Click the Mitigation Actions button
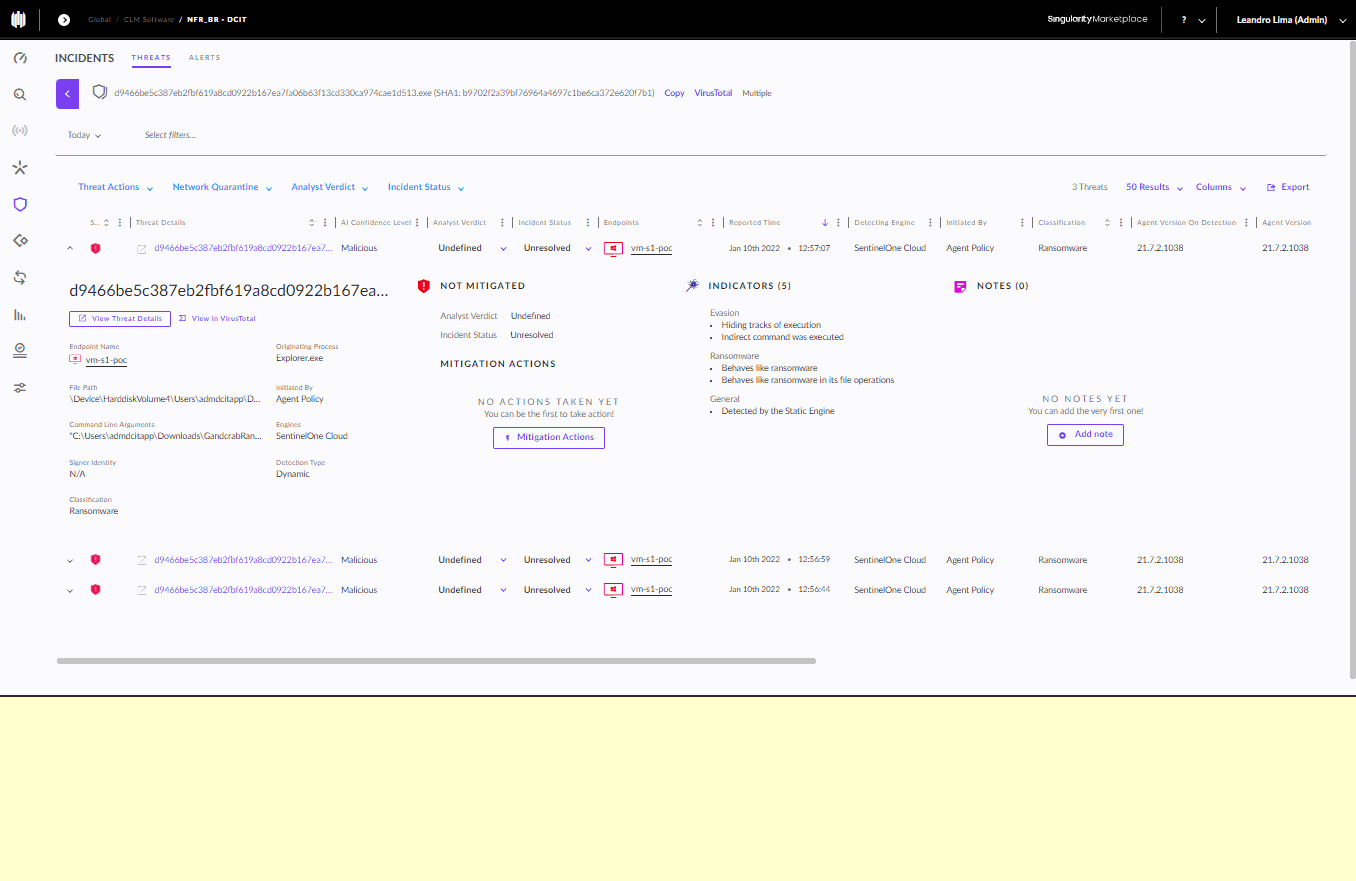Image resolution: width=1356 pixels, height=881 pixels. tap(549, 437)
